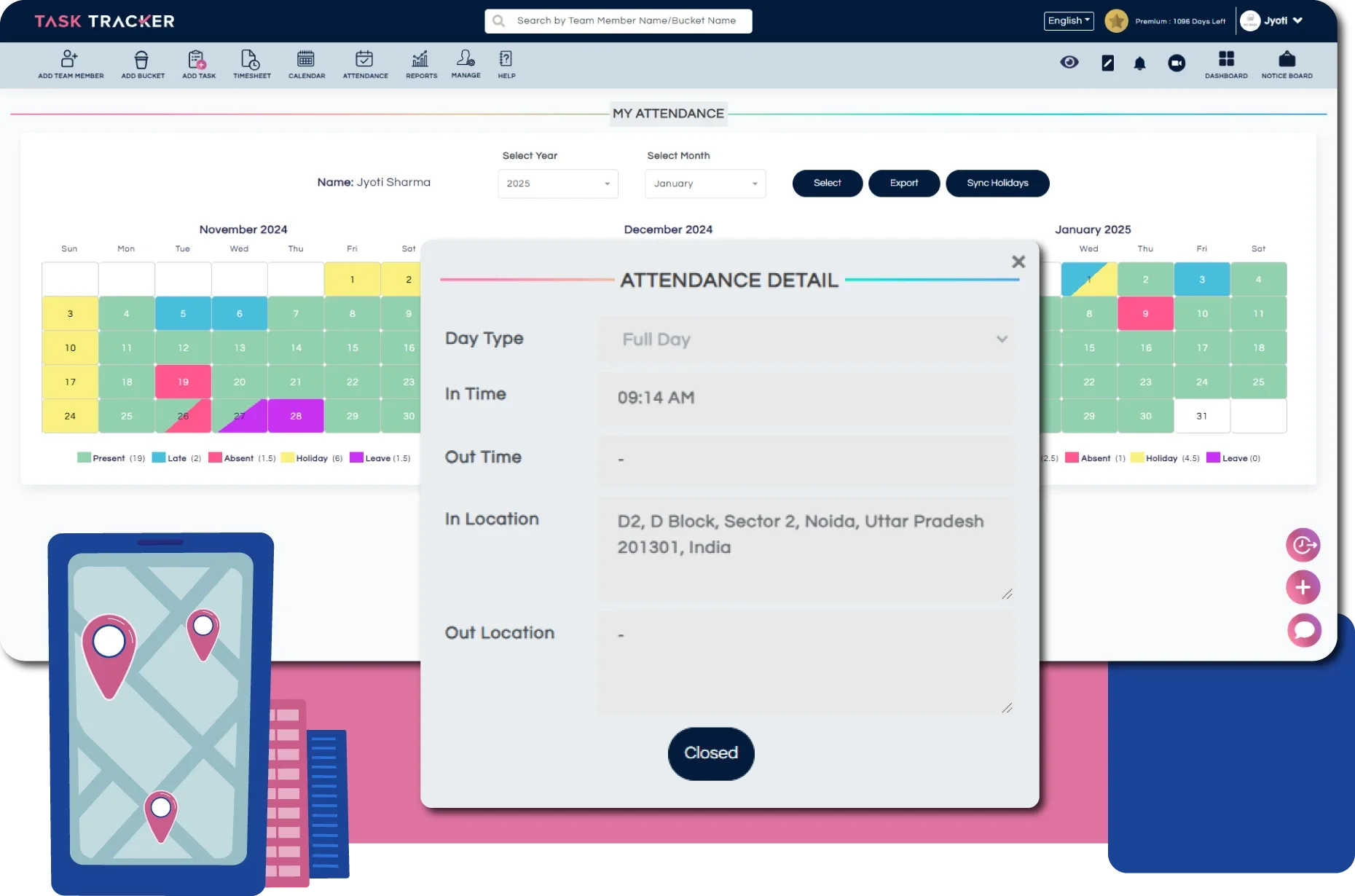Open the Notice Board
This screenshot has height=896, width=1355.
1287,64
